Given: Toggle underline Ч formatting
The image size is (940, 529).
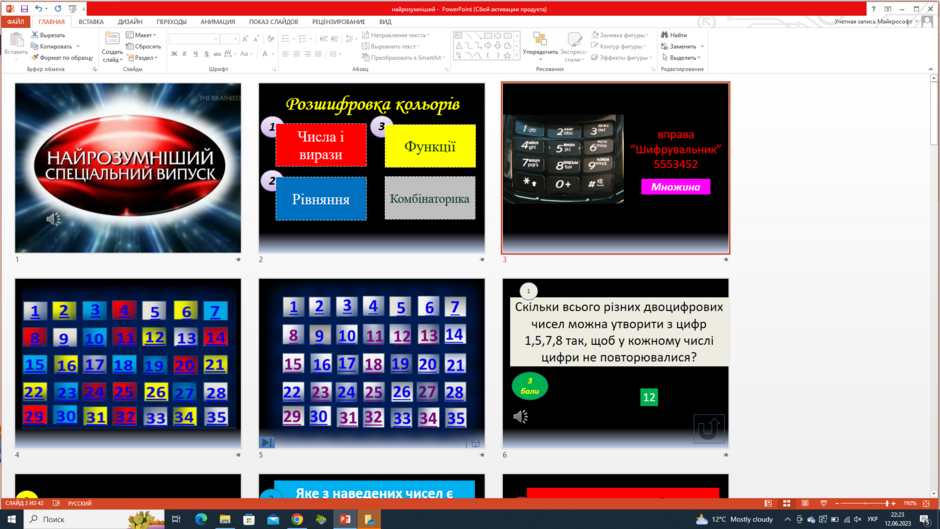Looking at the screenshot, I should (x=195, y=54).
